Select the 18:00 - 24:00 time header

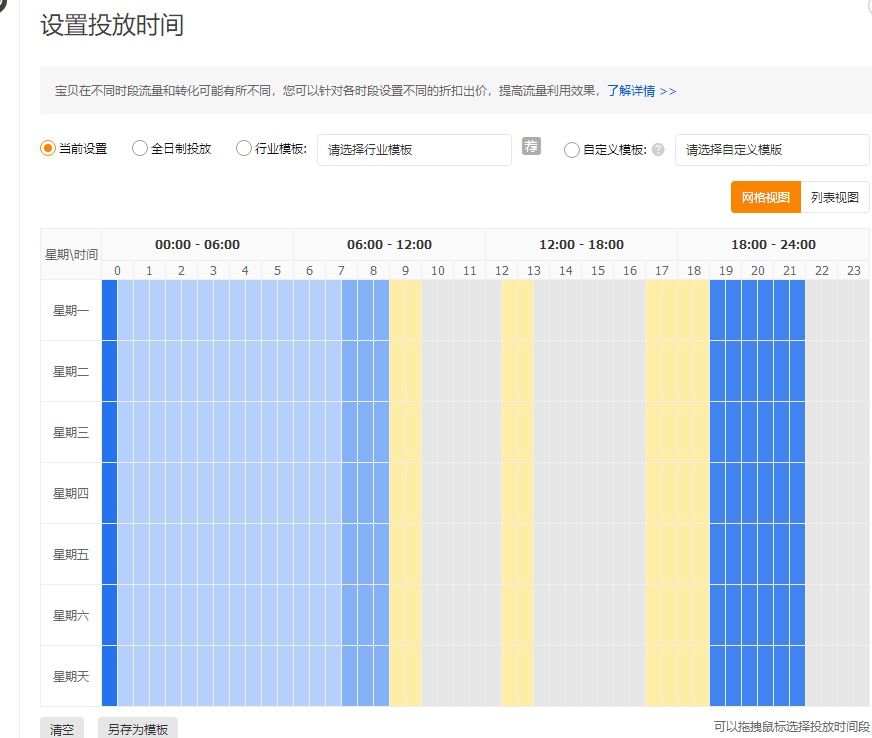pos(773,245)
